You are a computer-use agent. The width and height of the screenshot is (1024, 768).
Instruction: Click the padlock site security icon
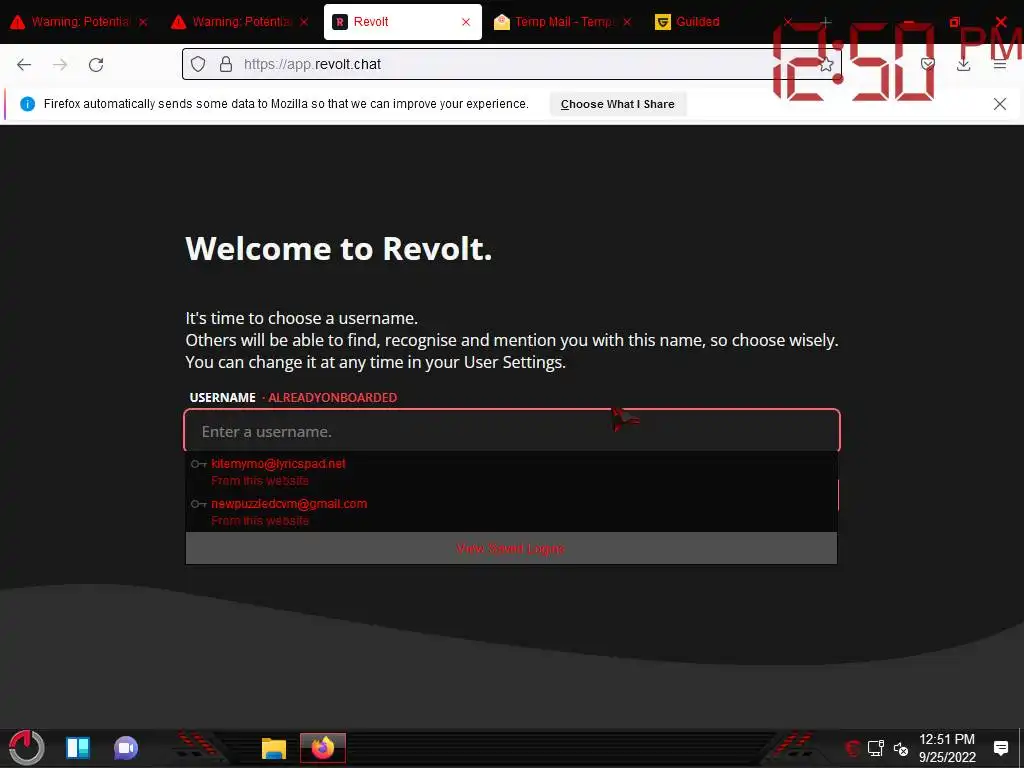click(226, 64)
